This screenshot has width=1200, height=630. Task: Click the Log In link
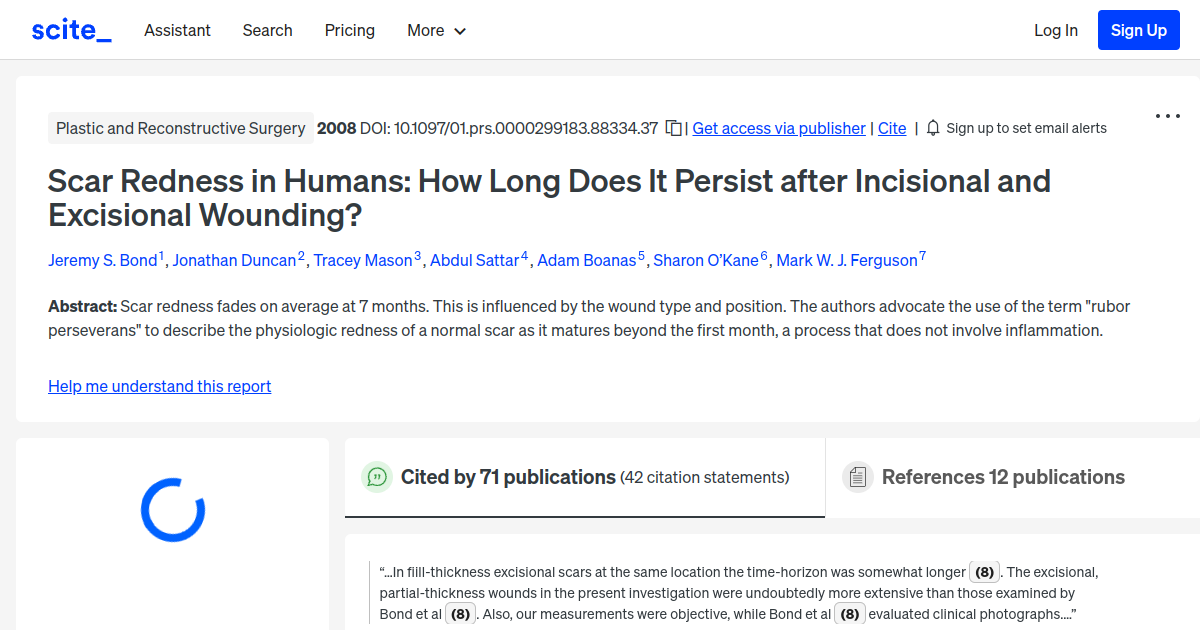point(1055,30)
